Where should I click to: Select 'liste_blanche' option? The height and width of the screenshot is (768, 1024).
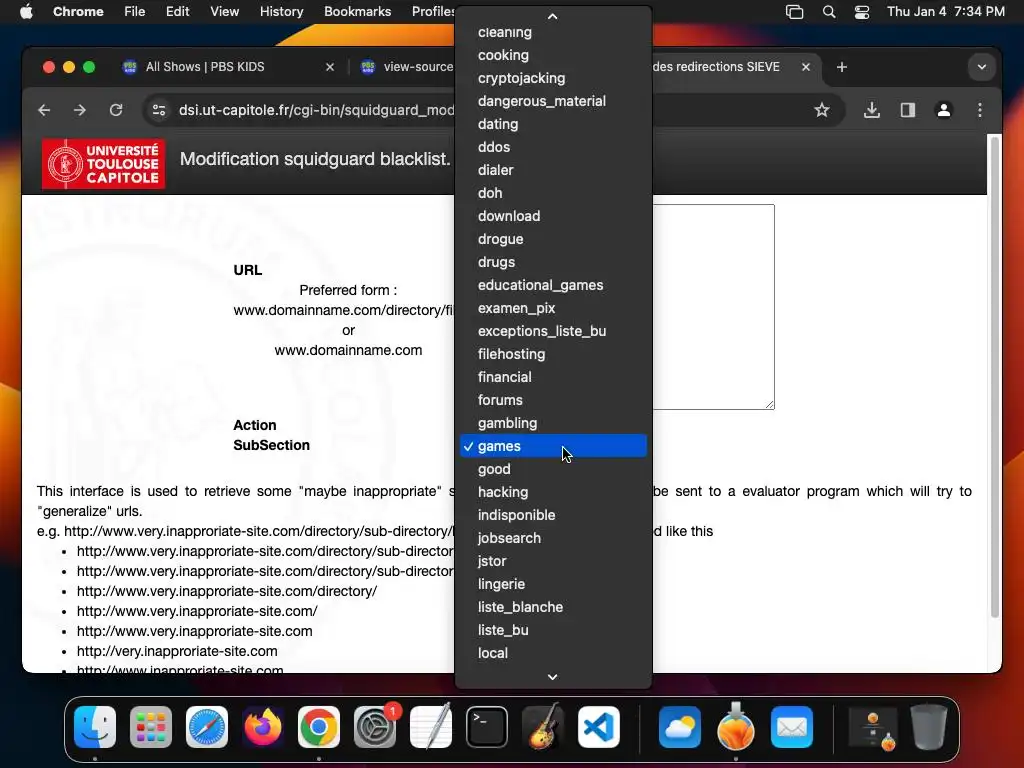pos(553,607)
